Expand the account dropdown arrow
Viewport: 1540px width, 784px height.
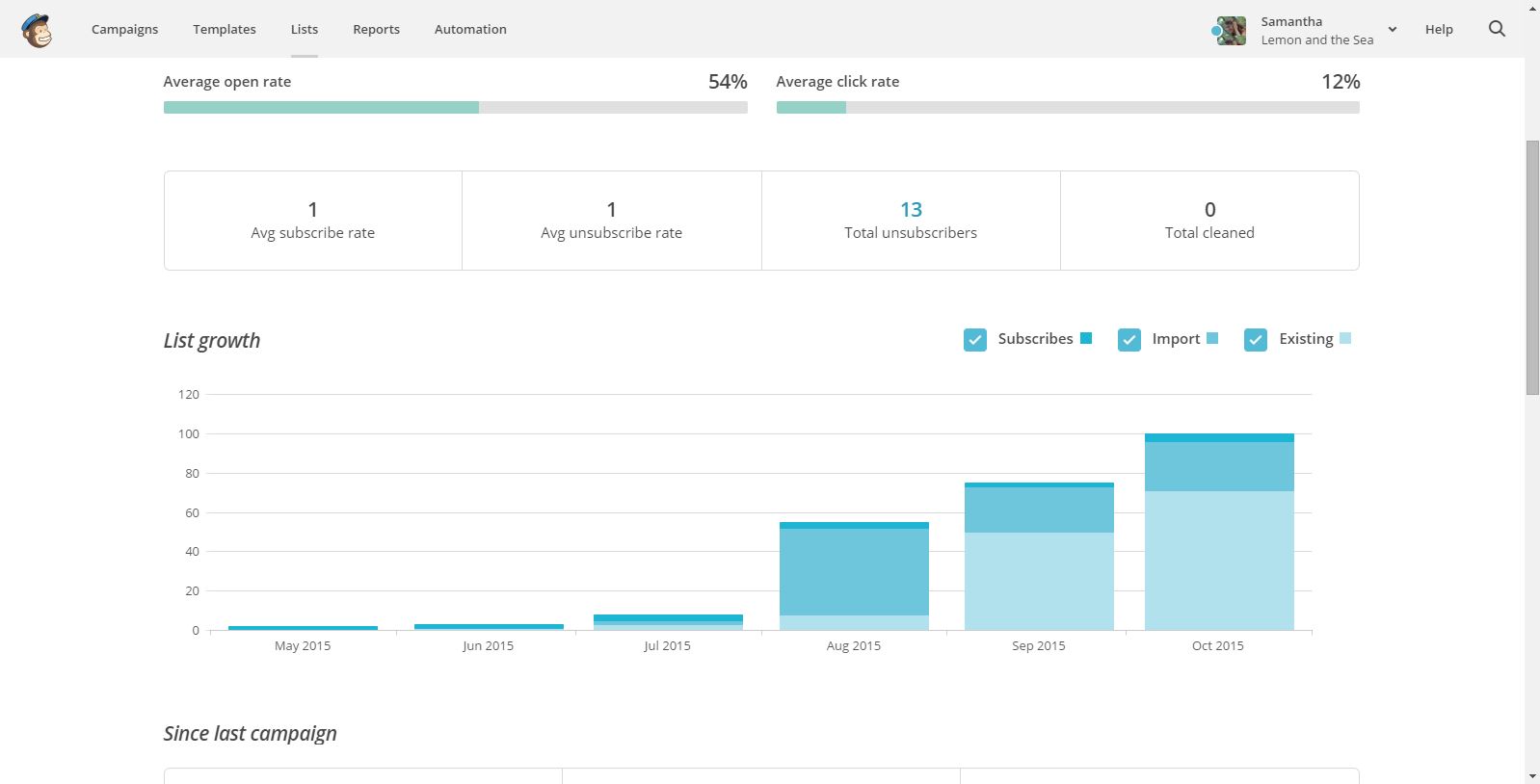[x=1393, y=30]
